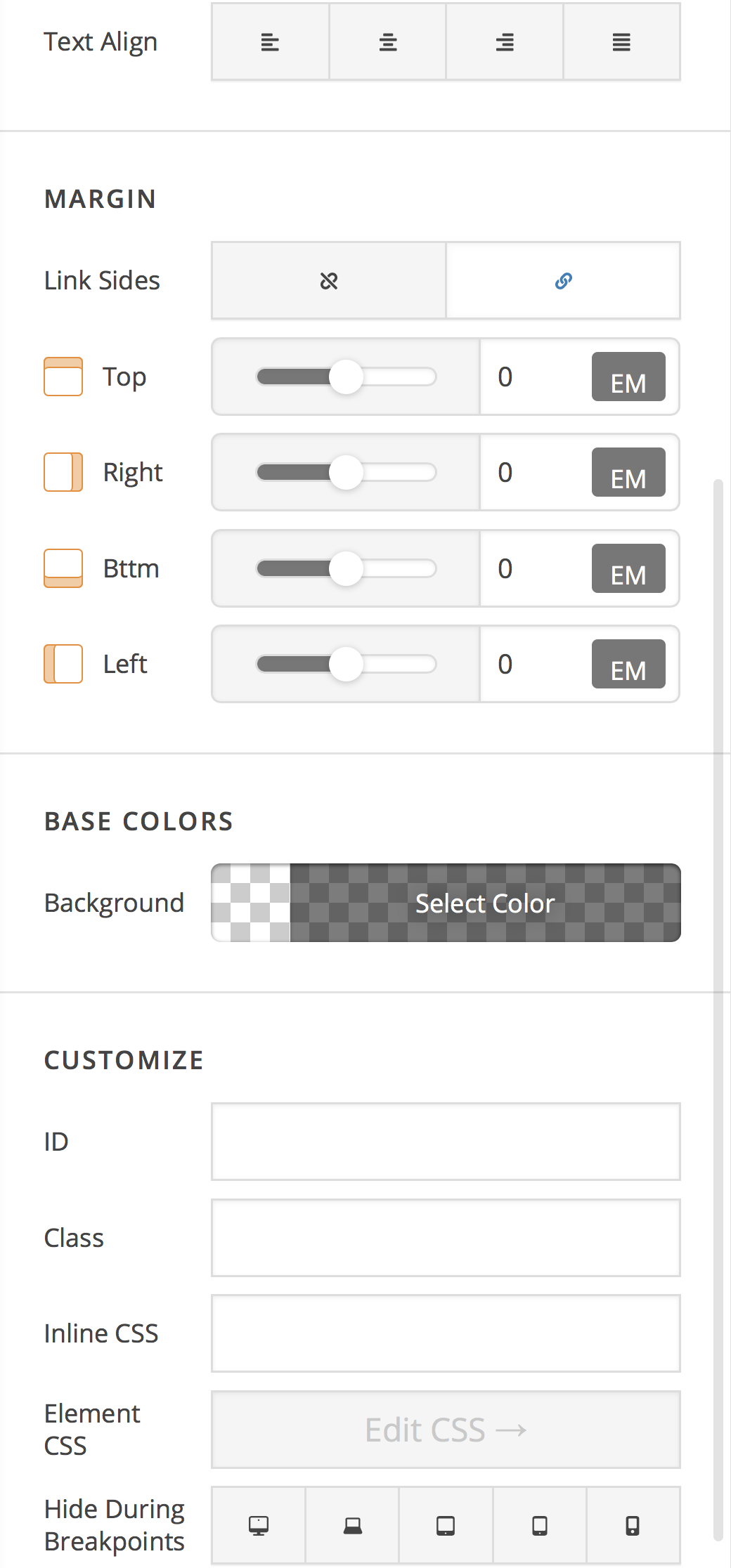Click the Bttm margin slider handle
731x1568 pixels.
tap(346, 568)
